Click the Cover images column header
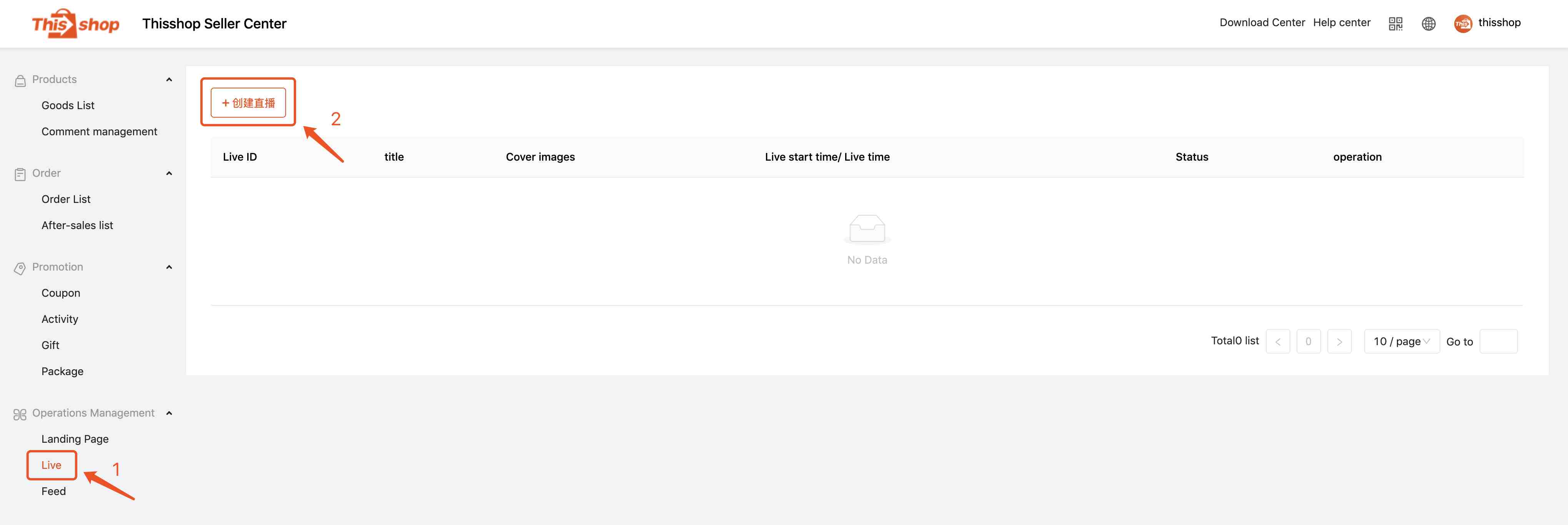Viewport: 1568px width, 525px height. pos(540,157)
